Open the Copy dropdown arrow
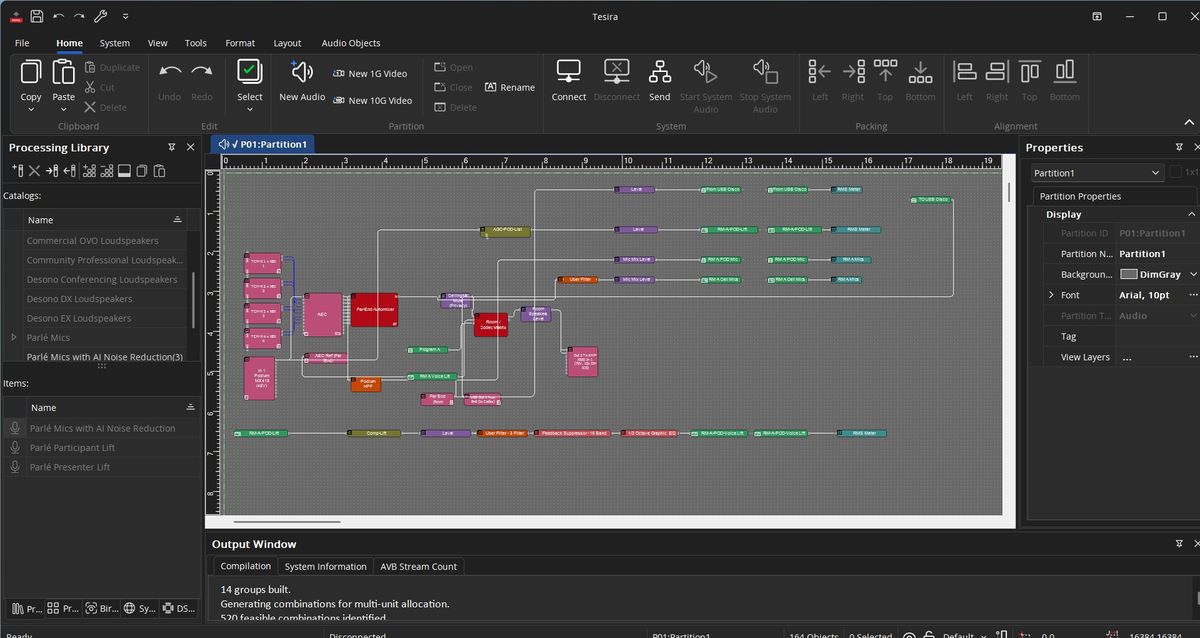This screenshot has width=1200, height=638. point(31,109)
